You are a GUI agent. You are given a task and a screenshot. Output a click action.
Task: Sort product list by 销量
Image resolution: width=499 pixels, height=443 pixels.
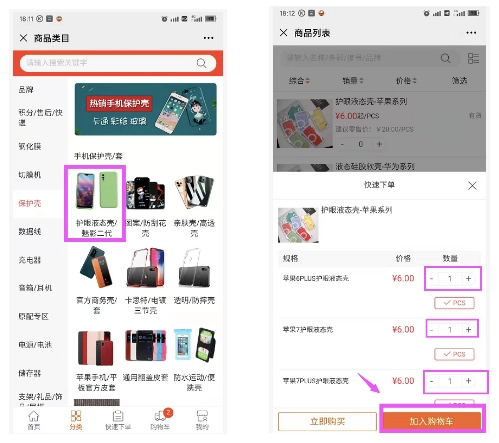[x=353, y=80]
